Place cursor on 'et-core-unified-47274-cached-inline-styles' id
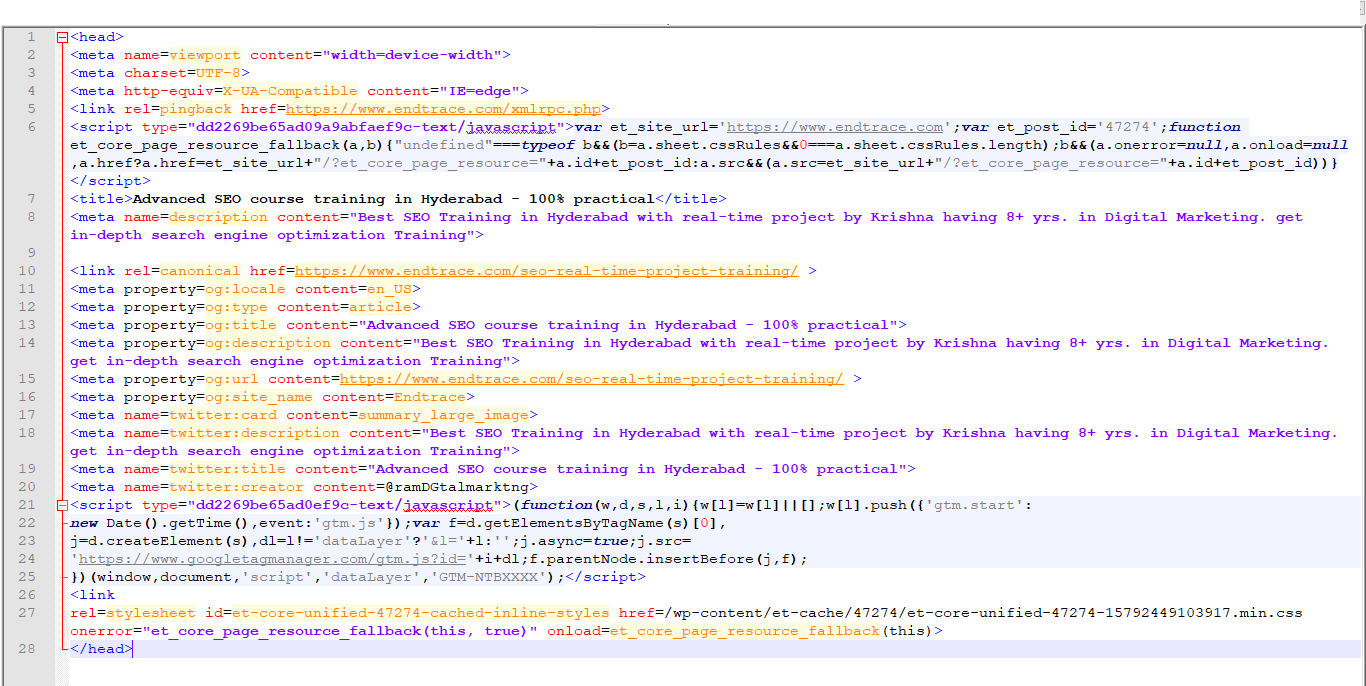1366x686 pixels. pyautogui.click(x=420, y=613)
